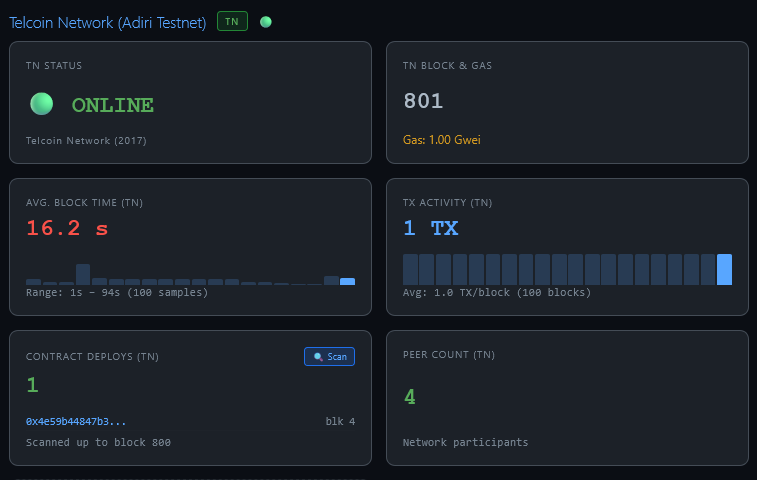Click the 'TN BLOCK & GAS' card heading
This screenshot has width=757, height=480.
click(x=447, y=66)
